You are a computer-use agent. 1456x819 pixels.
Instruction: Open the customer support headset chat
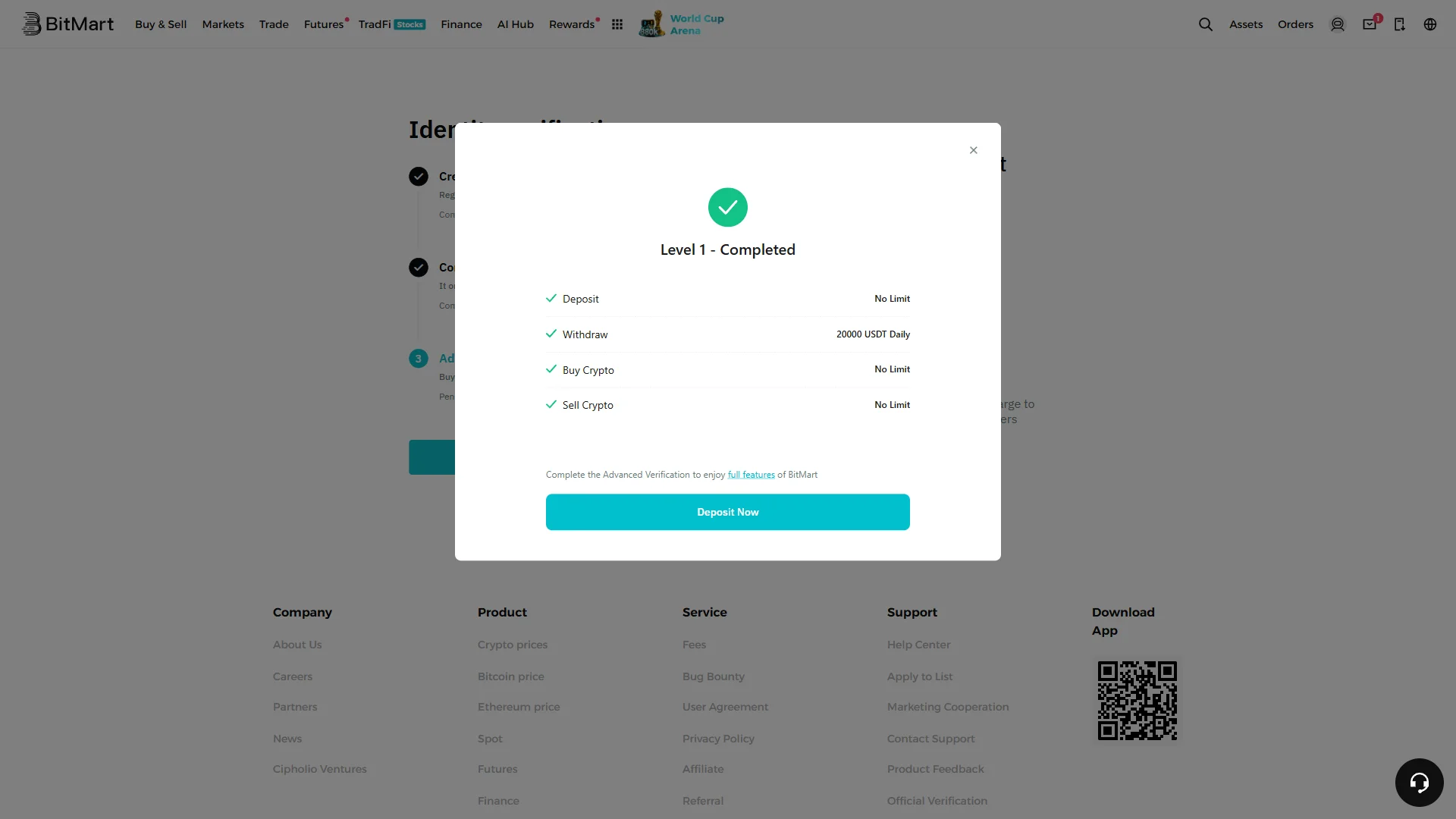coord(1419,782)
